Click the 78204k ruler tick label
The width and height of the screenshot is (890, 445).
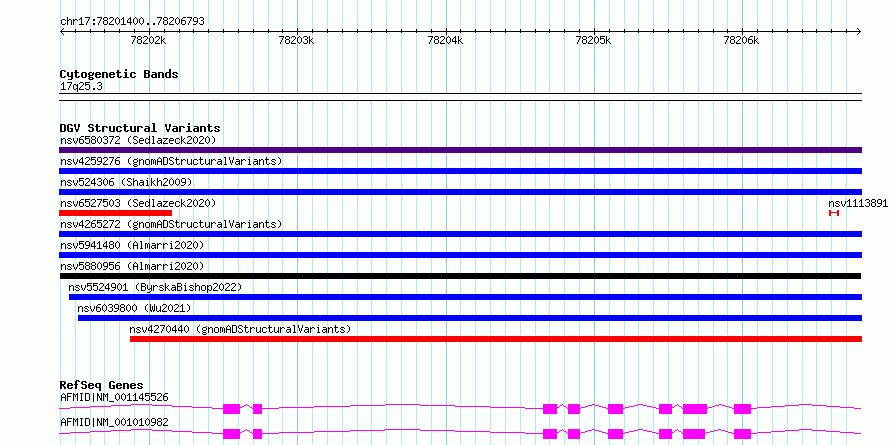(x=445, y=40)
